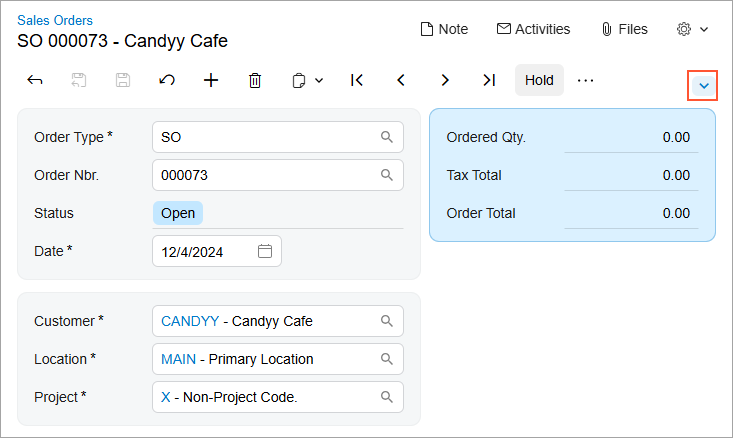Open the clipboard copy-paste dropdown
Screen dimensions: 733x438
click(307, 81)
